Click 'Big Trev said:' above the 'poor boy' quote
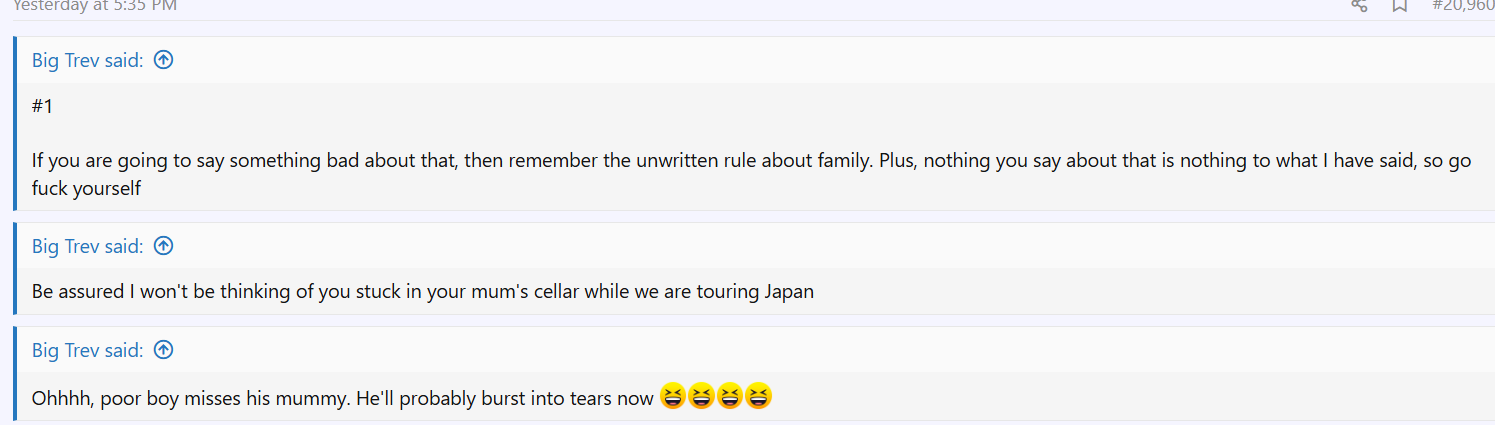This screenshot has width=1495, height=425. [x=88, y=350]
